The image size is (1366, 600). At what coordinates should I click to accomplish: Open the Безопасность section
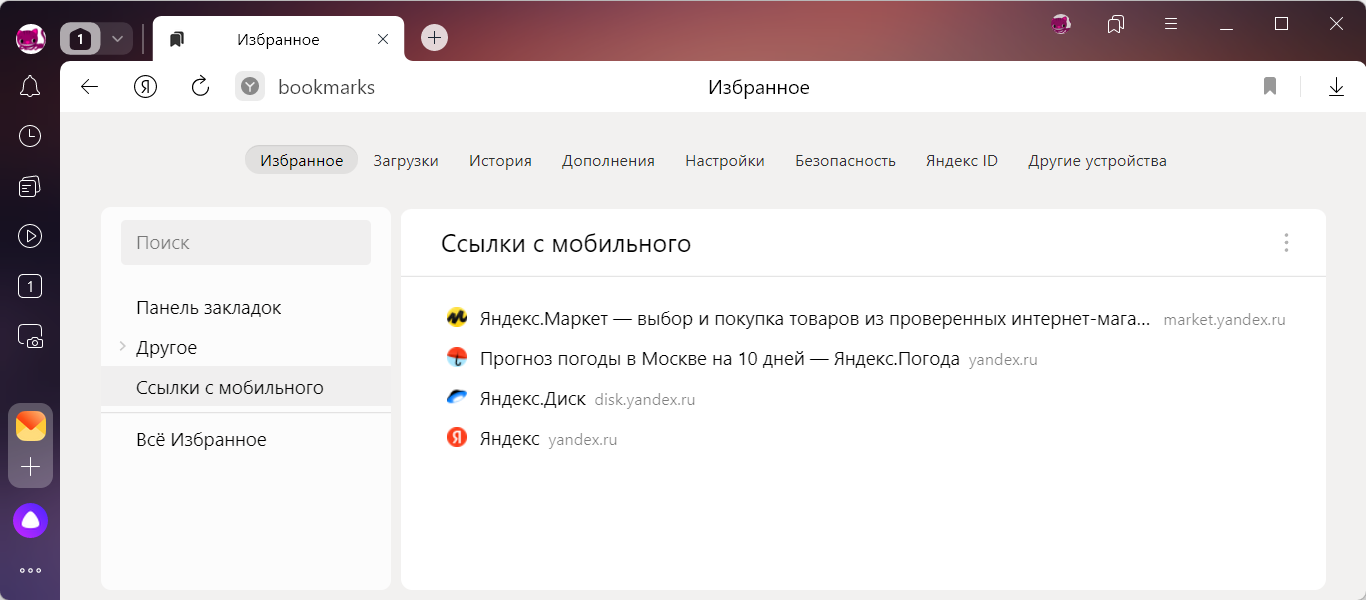845,160
